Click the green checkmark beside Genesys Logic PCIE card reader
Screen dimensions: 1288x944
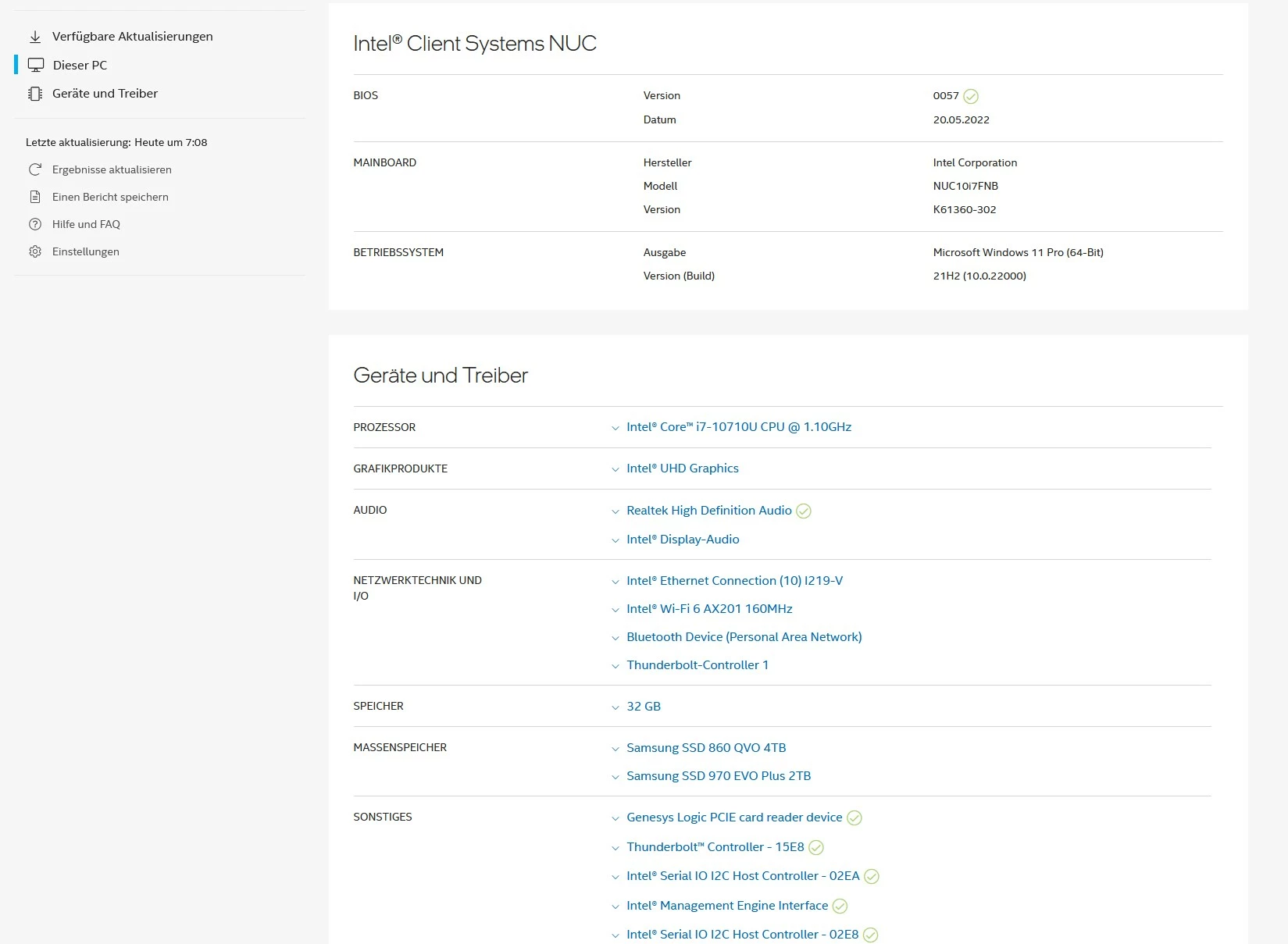tap(855, 818)
